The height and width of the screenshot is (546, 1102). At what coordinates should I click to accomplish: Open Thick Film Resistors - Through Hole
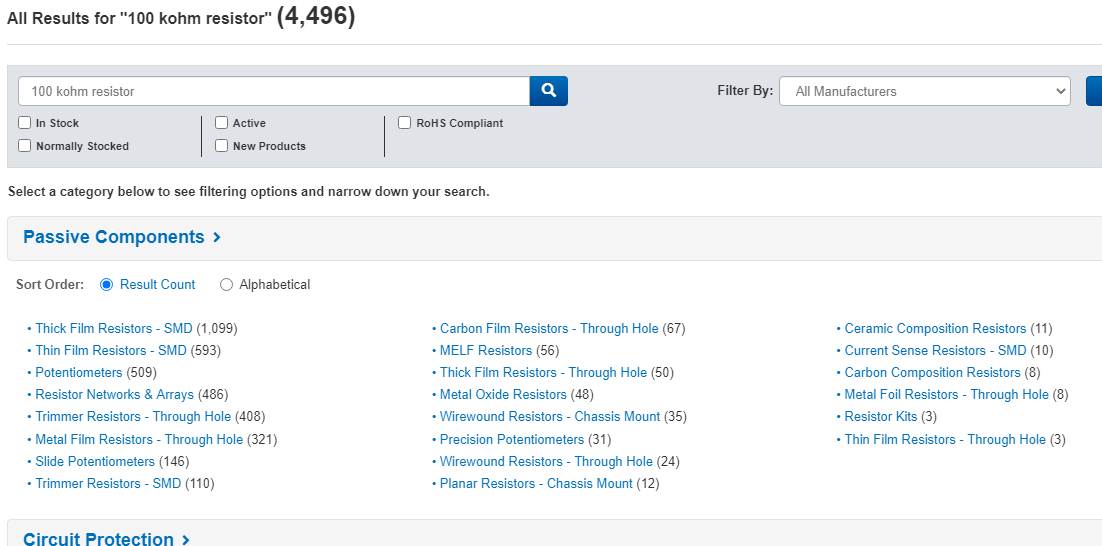pyautogui.click(x=543, y=372)
